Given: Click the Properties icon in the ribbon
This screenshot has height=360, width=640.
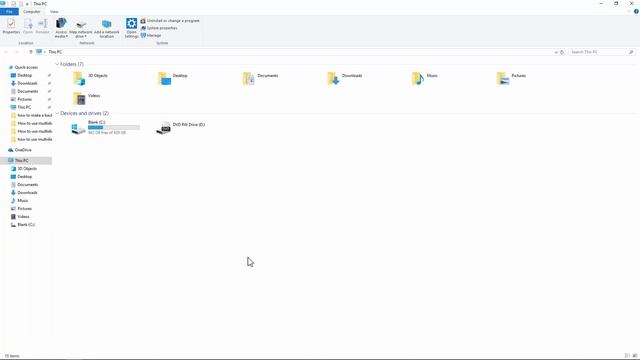Looking at the screenshot, I should tap(11, 26).
